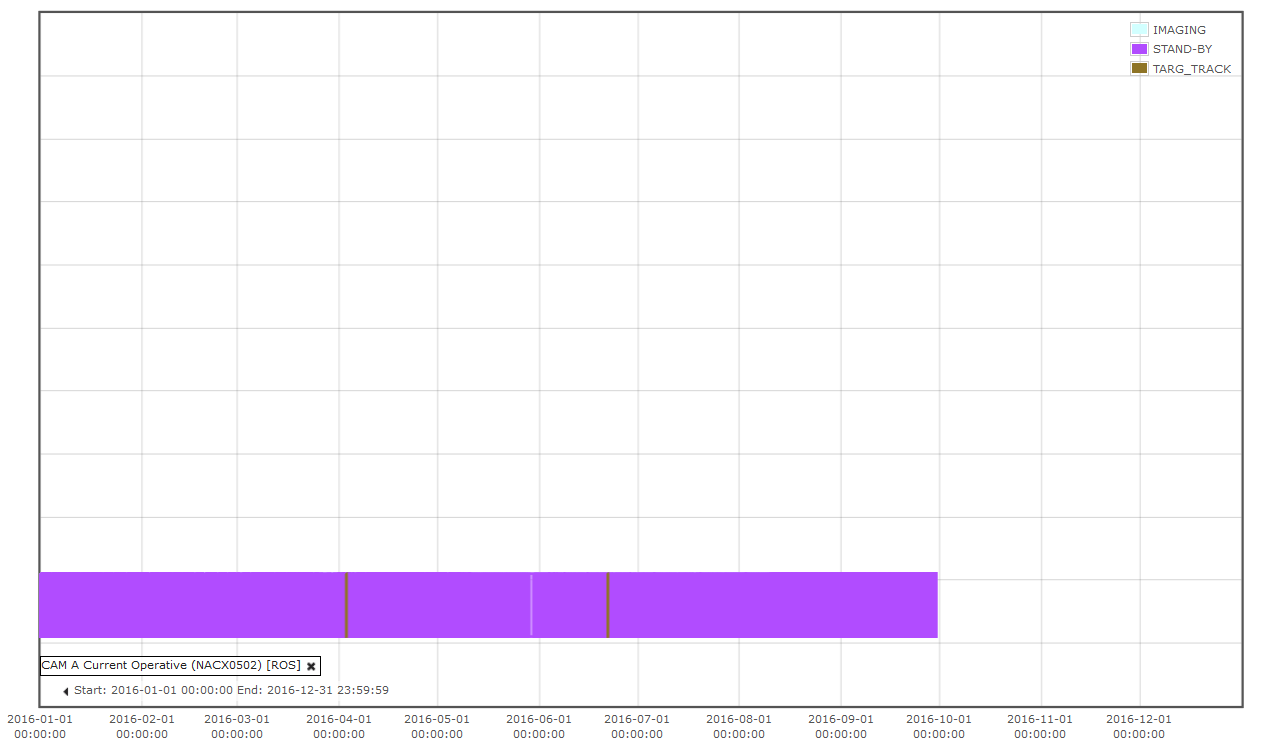1274x742 pixels.
Task: Click the Start/End date range text
Action: click(x=231, y=690)
